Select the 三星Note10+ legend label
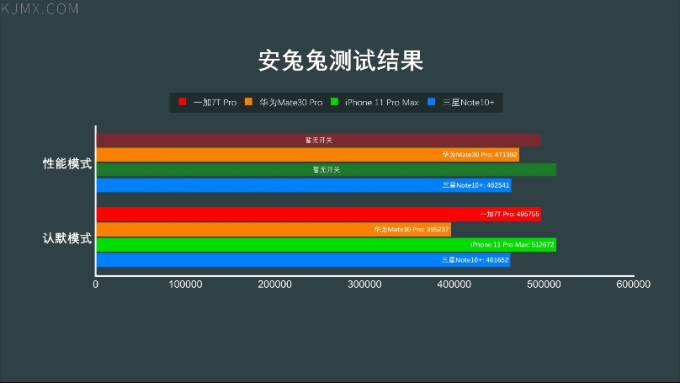680x383 pixels. (x=468, y=102)
